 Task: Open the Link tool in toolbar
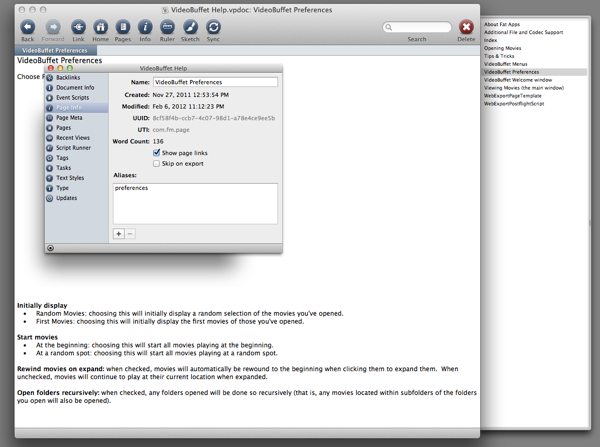coord(78,27)
